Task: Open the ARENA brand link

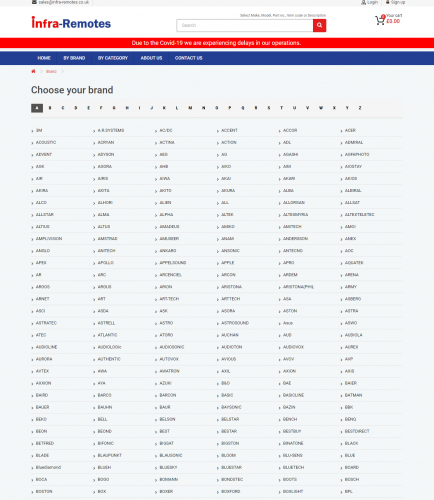Action: pos(352,275)
